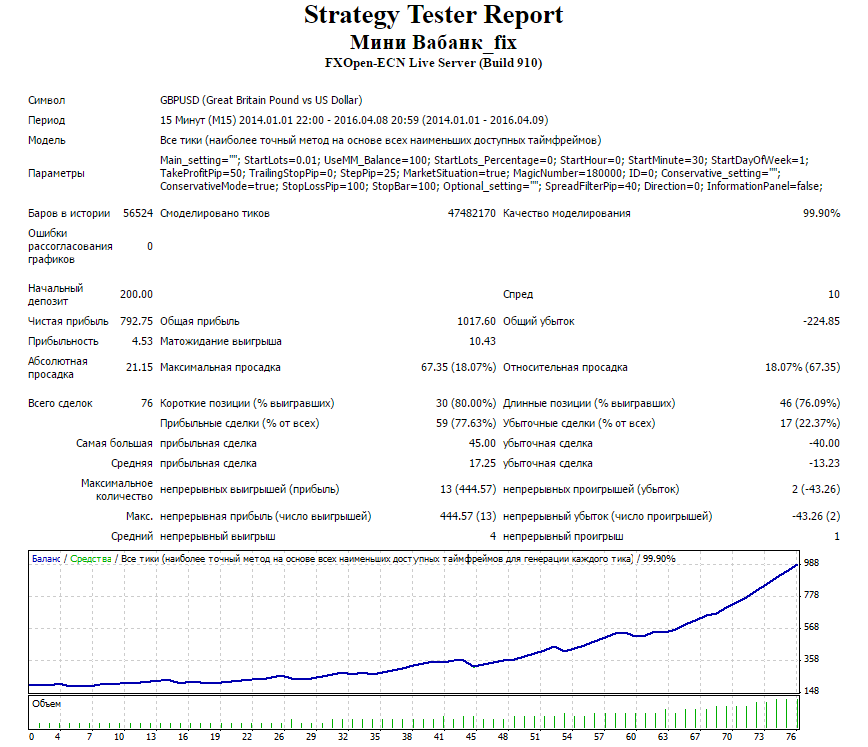Select initial deposit value 200.00
Viewport: 868px width, 747px height.
(136, 295)
